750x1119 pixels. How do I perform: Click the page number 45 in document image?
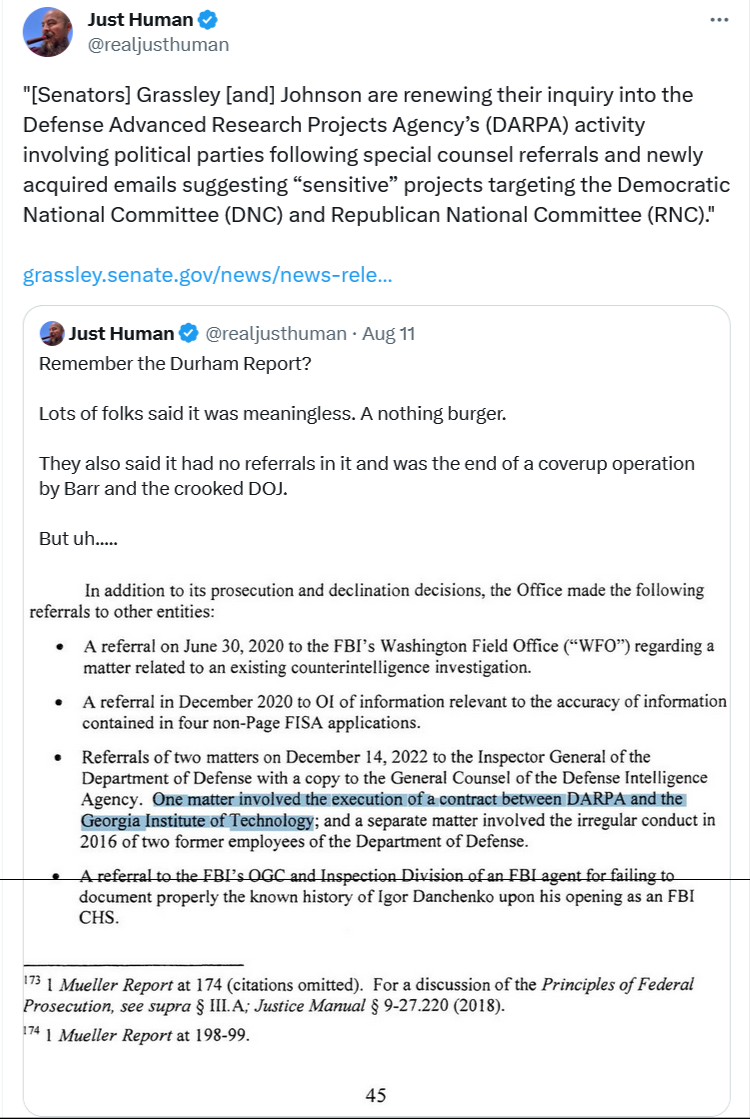pyautogui.click(x=376, y=1094)
